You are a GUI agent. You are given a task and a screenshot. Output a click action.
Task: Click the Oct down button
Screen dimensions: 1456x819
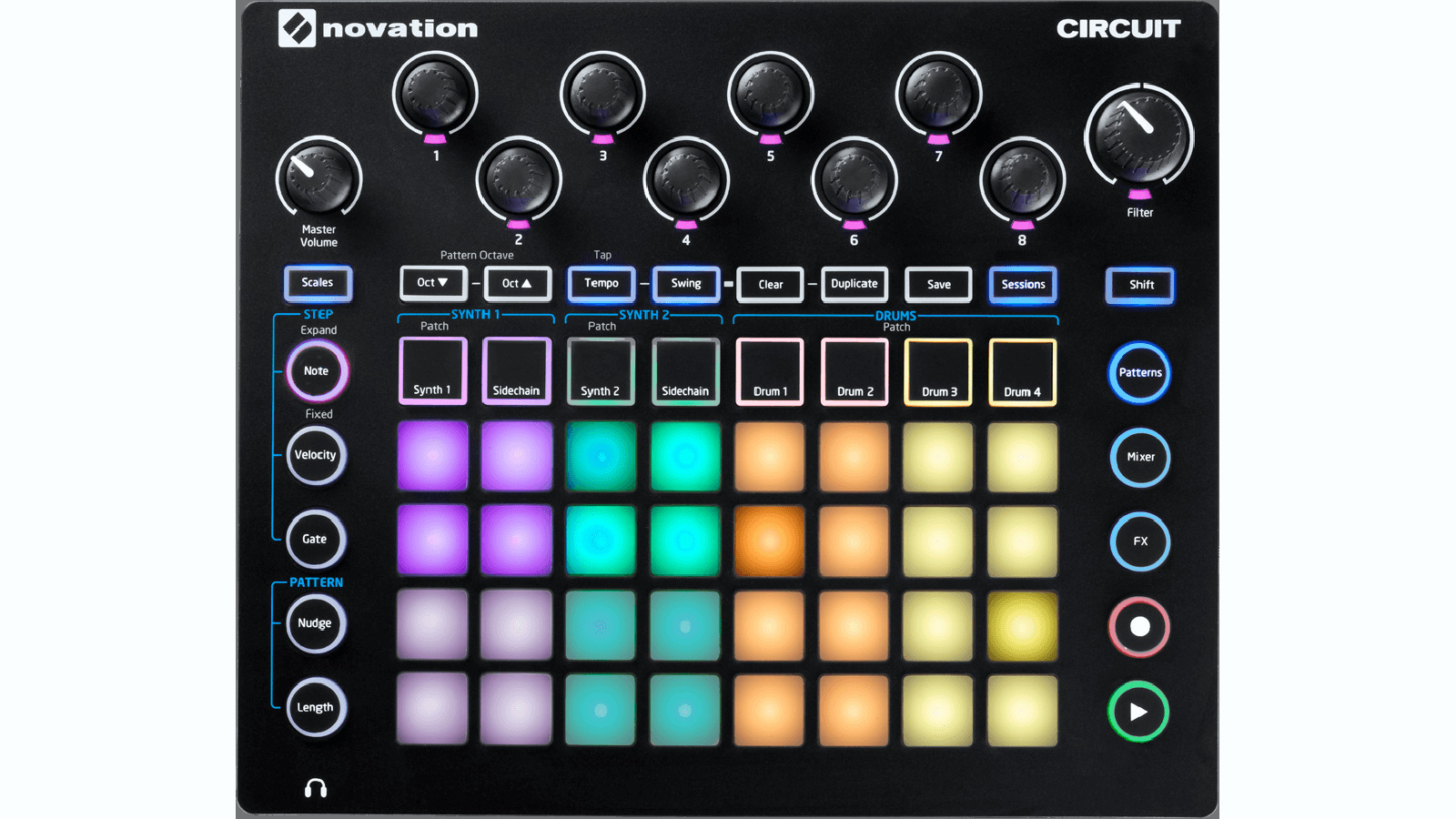pyautogui.click(x=433, y=282)
